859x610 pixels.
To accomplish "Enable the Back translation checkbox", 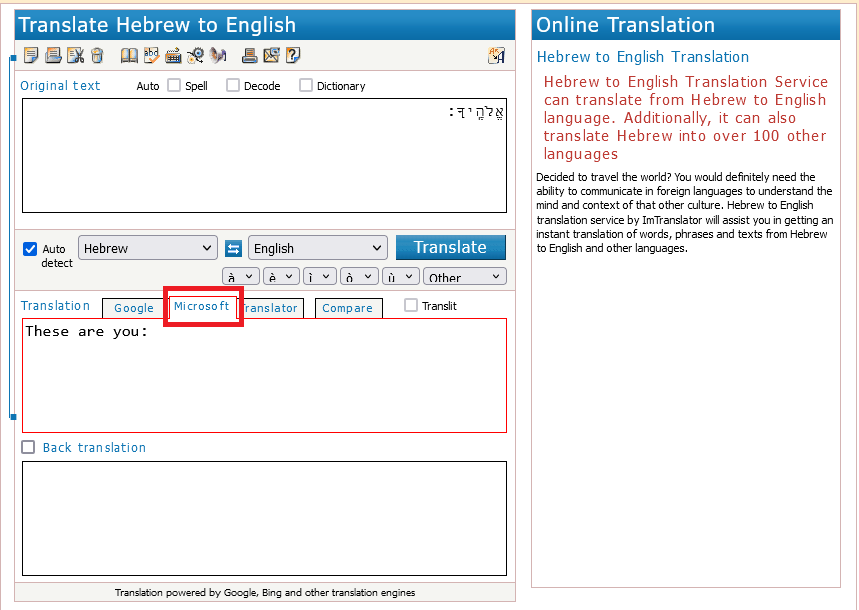I will click(28, 448).
